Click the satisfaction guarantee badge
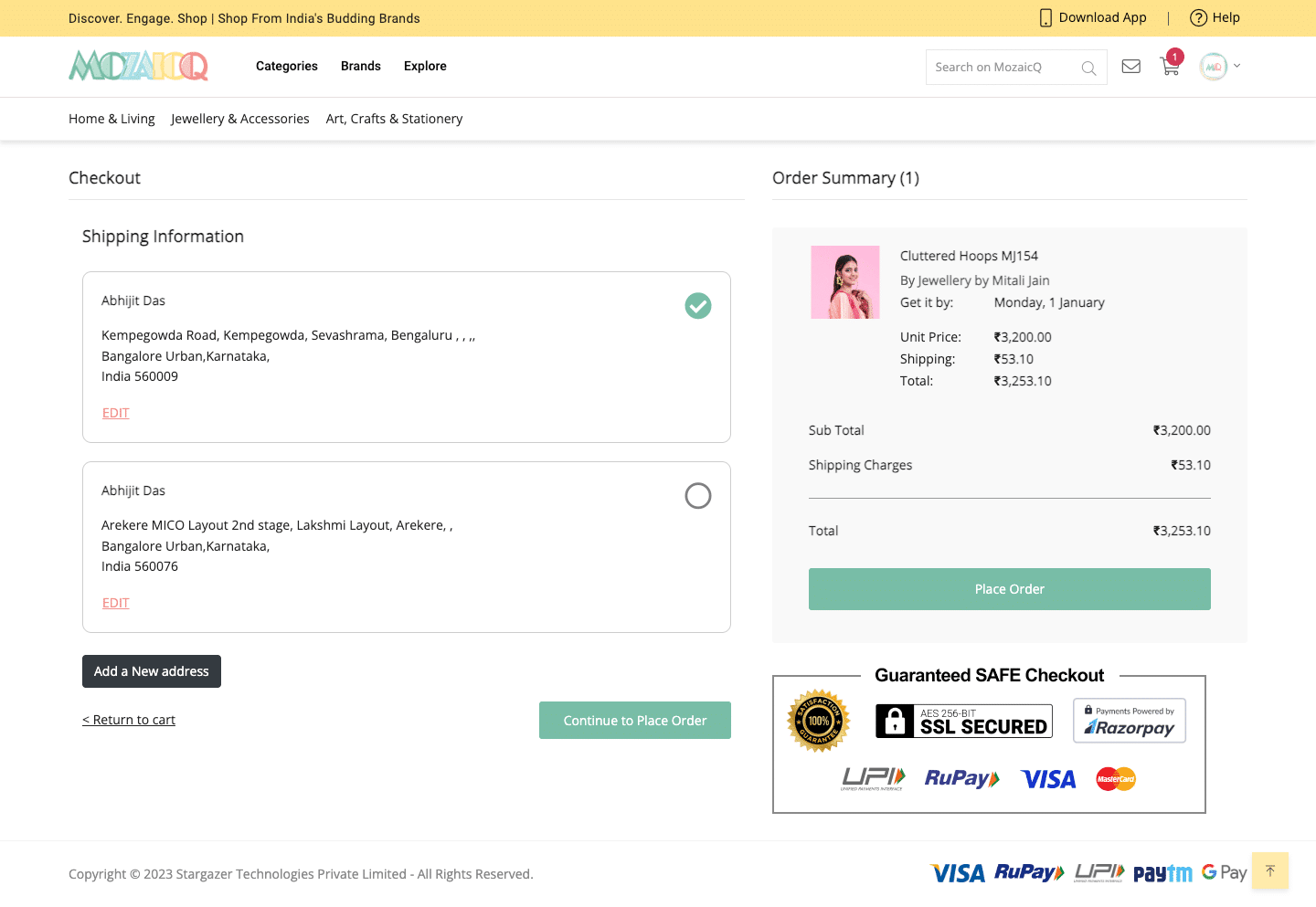 pyautogui.click(x=819, y=721)
